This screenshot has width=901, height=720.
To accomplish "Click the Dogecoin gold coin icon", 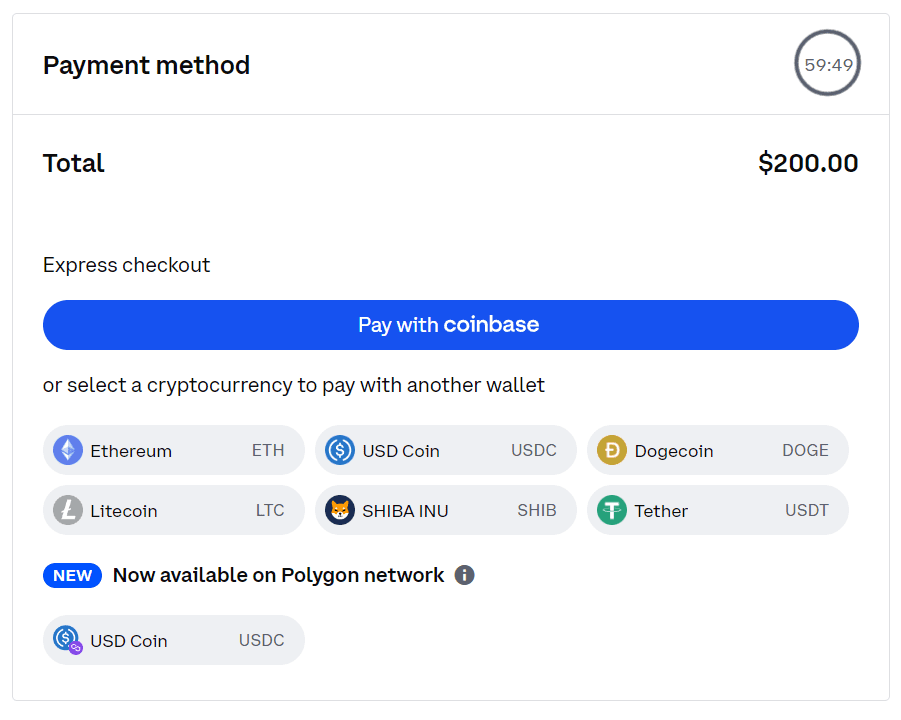I will pyautogui.click(x=612, y=450).
